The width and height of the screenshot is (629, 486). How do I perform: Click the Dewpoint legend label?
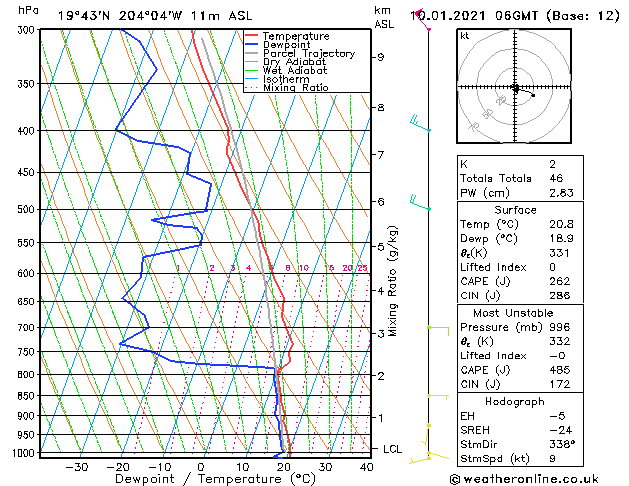click(x=286, y=45)
